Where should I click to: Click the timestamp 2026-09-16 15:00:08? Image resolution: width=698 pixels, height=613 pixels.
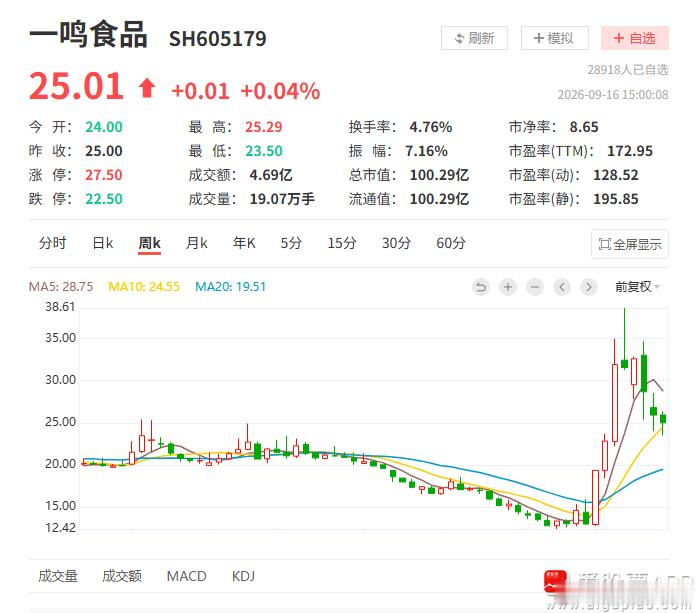[613, 94]
